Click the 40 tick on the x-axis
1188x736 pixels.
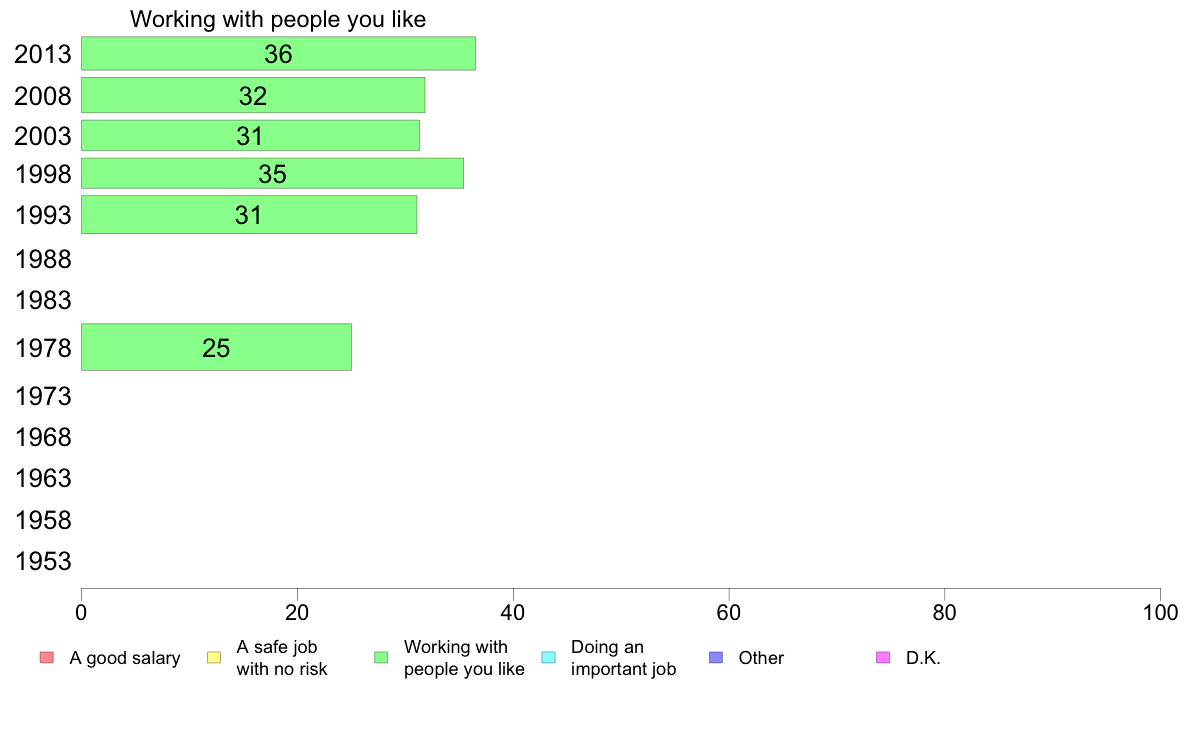point(513,612)
